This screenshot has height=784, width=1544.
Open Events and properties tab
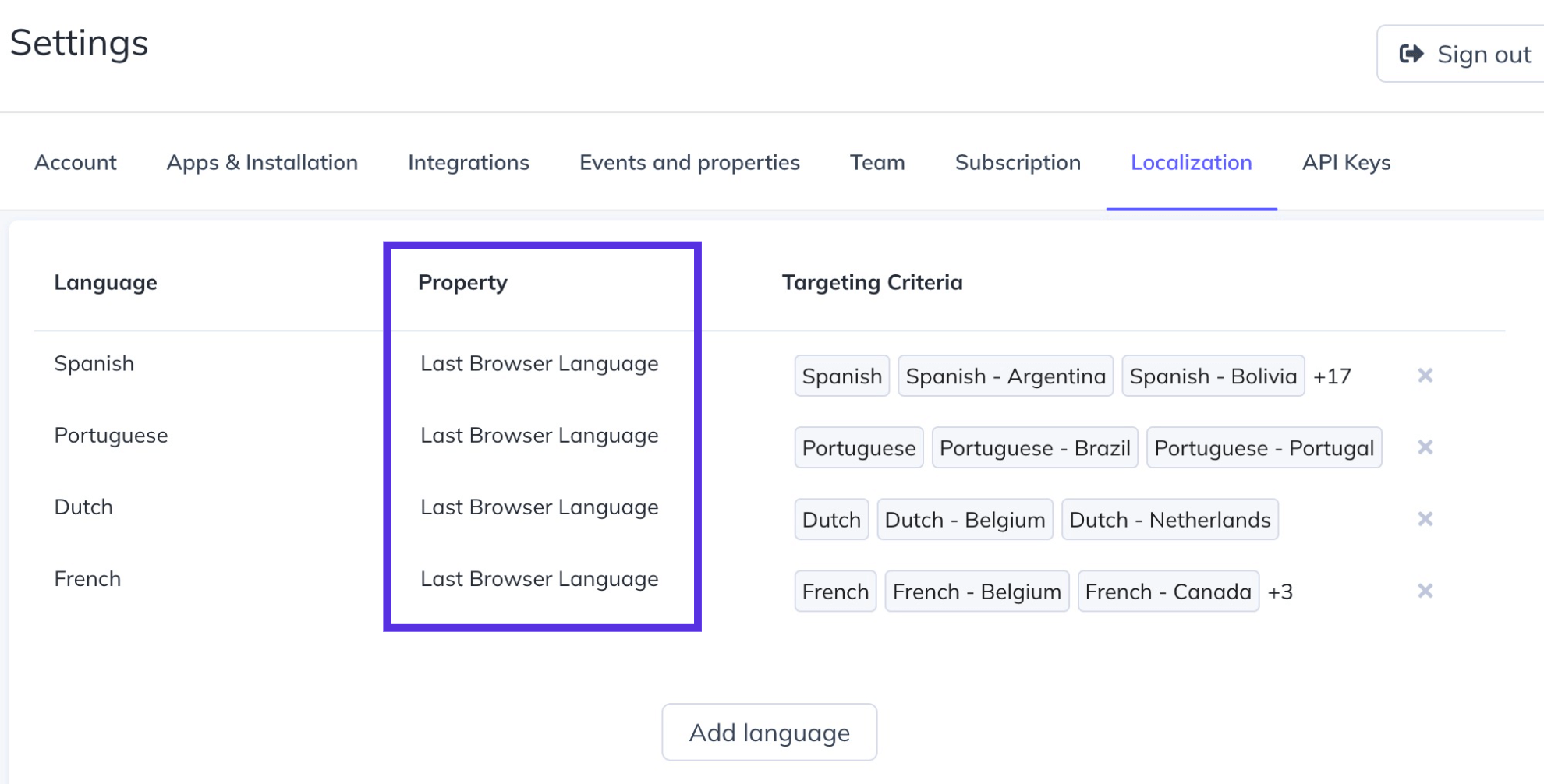click(689, 162)
